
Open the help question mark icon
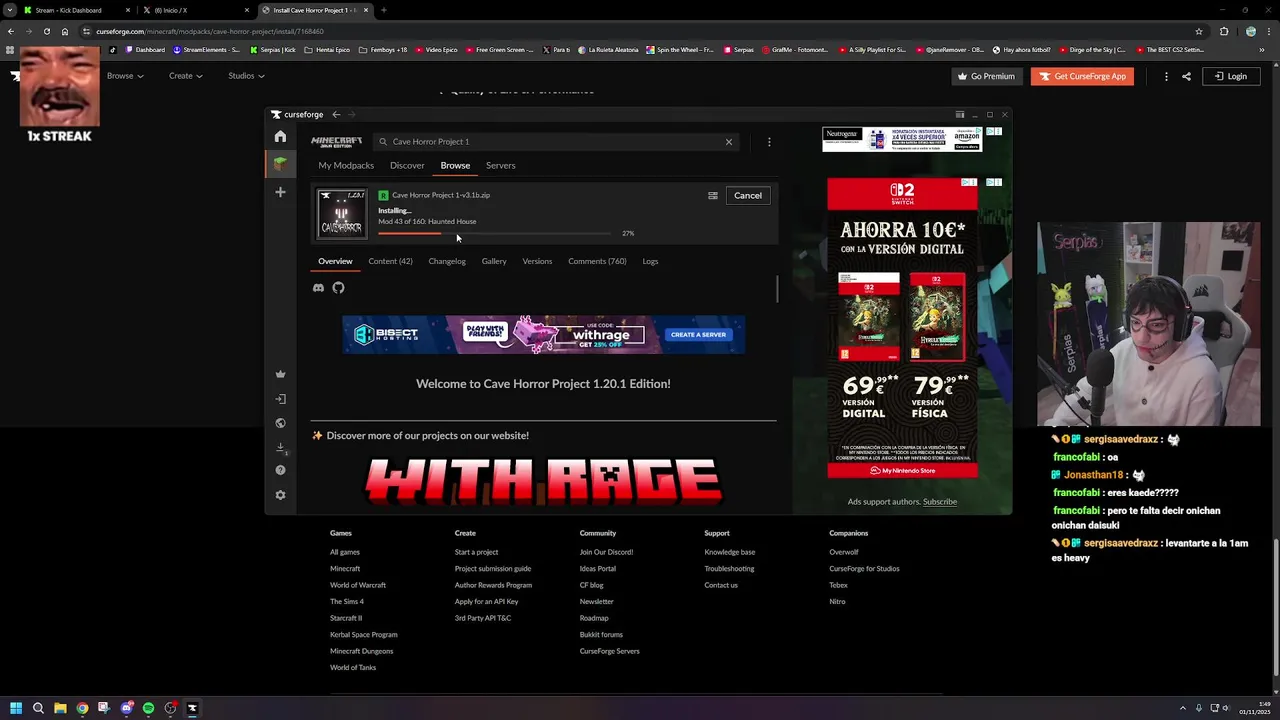click(280, 470)
